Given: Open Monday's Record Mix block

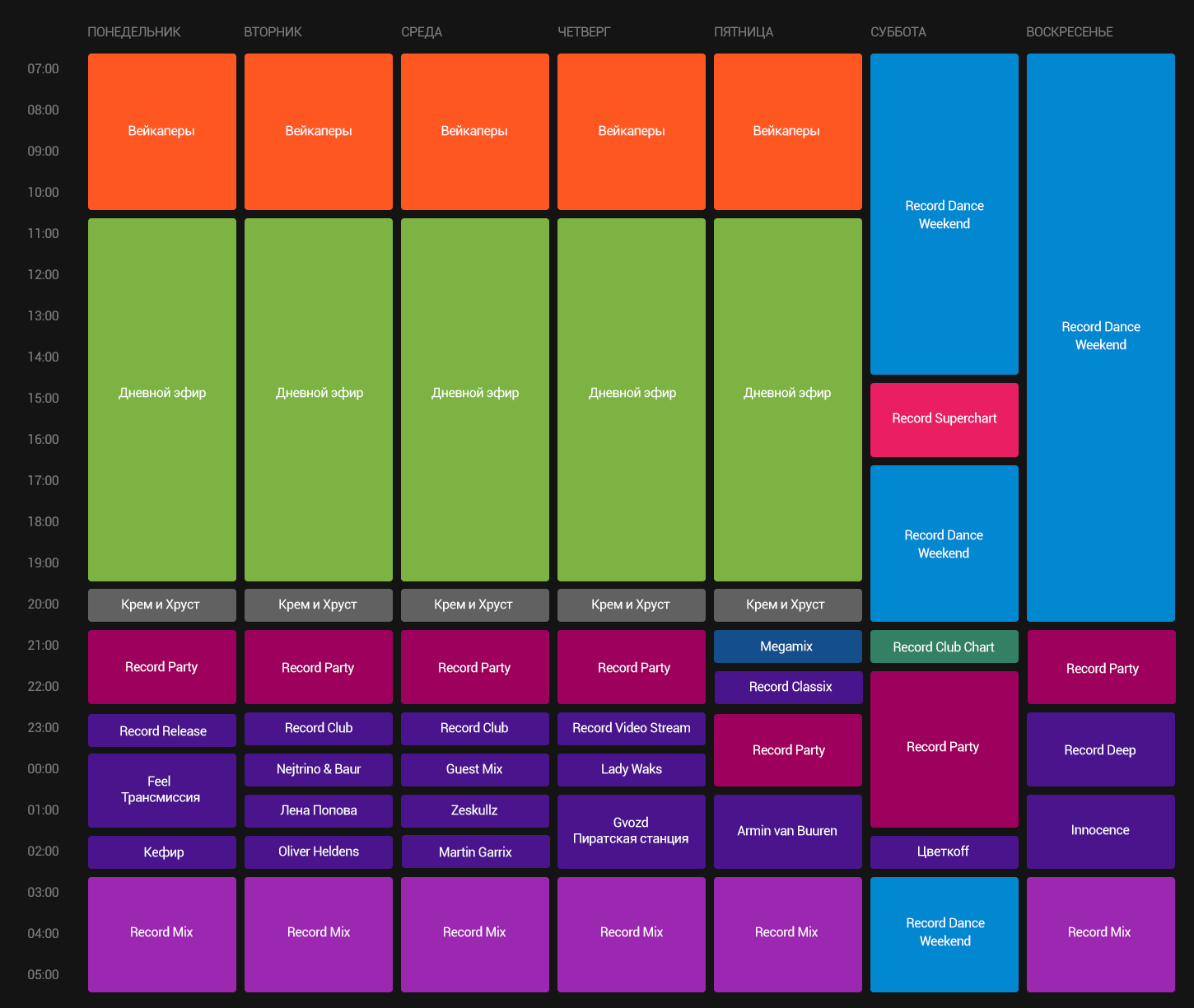Looking at the screenshot, I should [x=162, y=935].
